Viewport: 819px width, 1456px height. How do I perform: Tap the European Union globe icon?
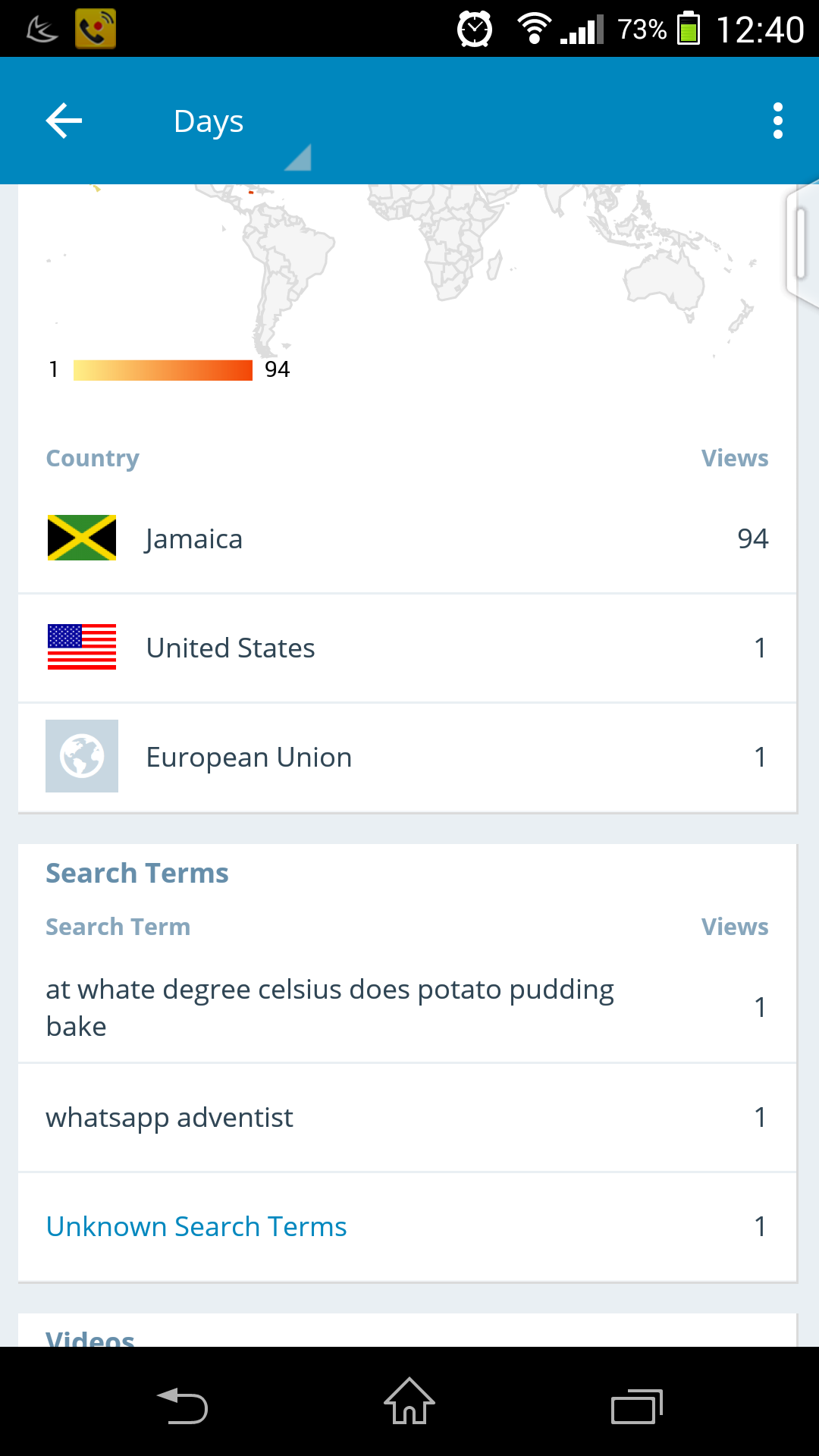[x=82, y=757]
